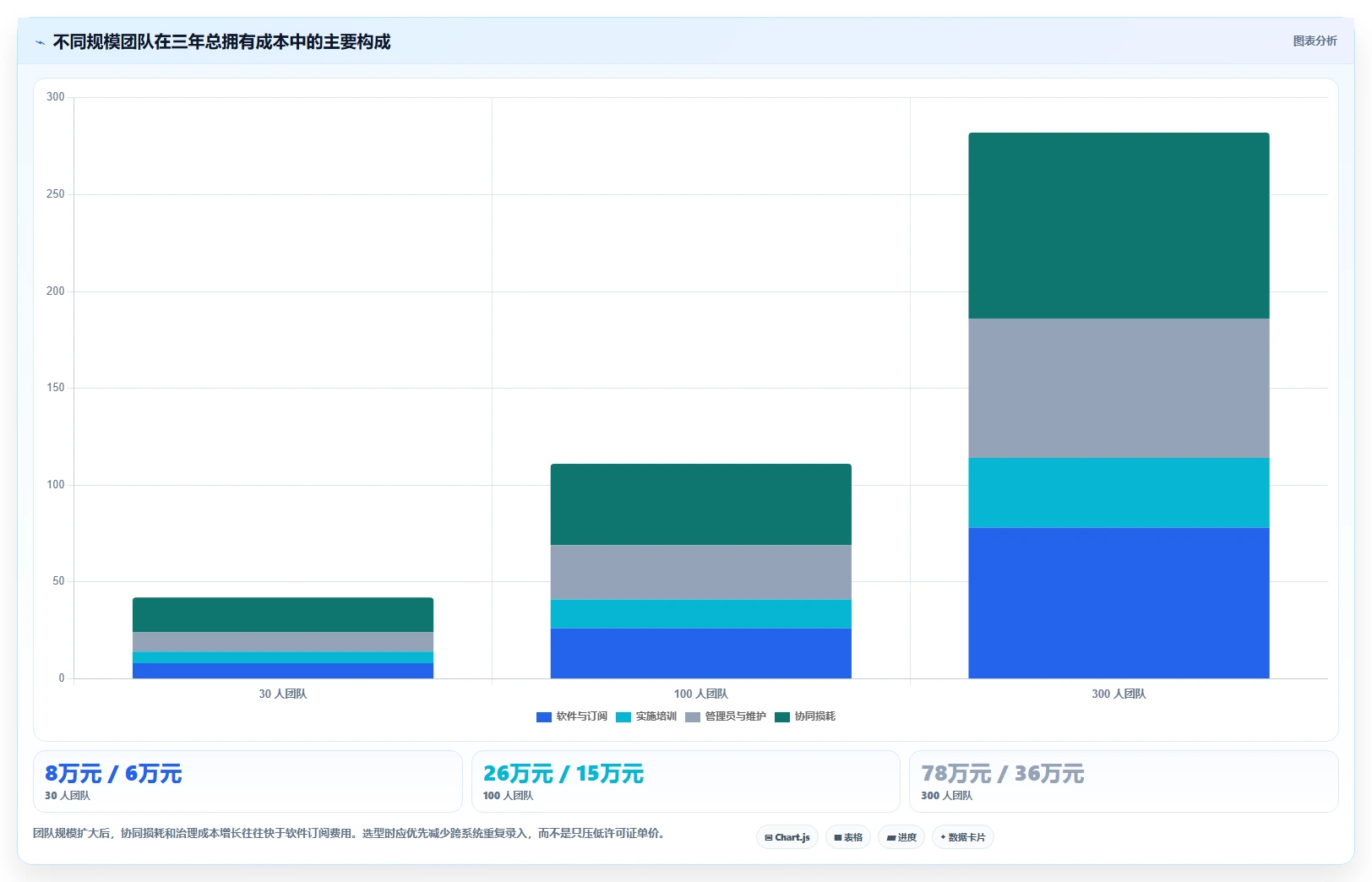Click the 表格 tag chip

[x=848, y=837]
